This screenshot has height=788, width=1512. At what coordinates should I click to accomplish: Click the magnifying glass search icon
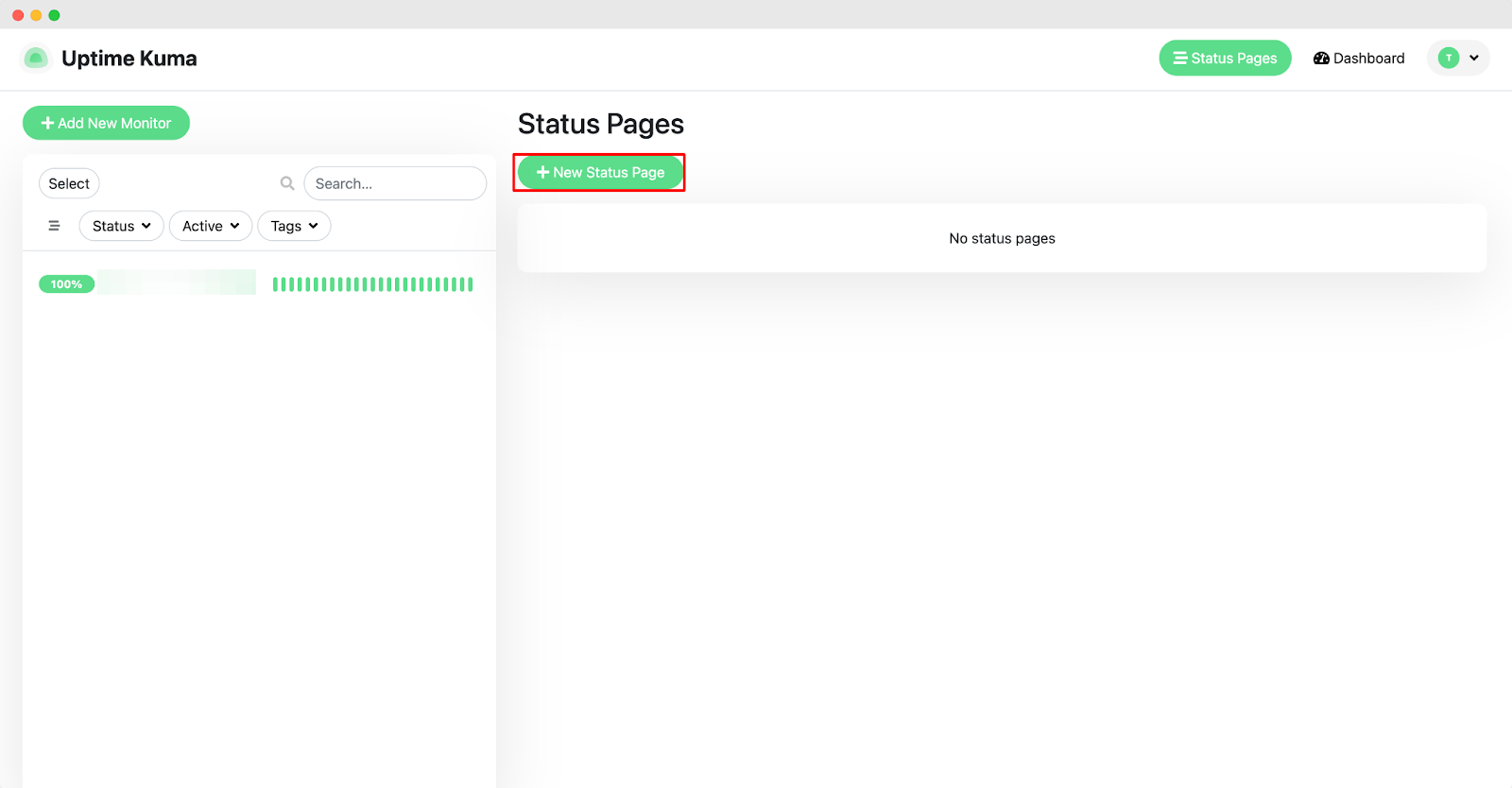[x=287, y=183]
